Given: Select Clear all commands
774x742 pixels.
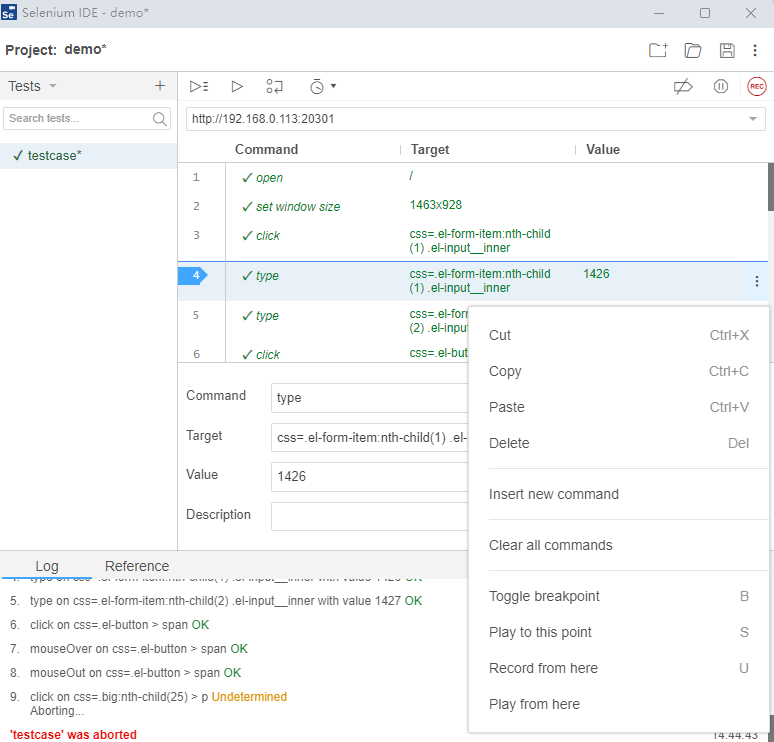Looking at the screenshot, I should (619, 545).
